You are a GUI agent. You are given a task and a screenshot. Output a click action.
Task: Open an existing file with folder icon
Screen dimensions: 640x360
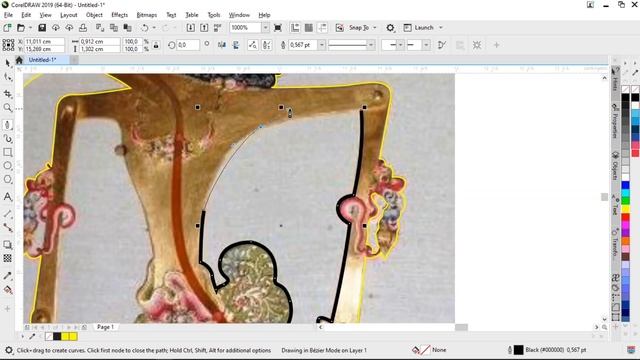(x=21, y=28)
